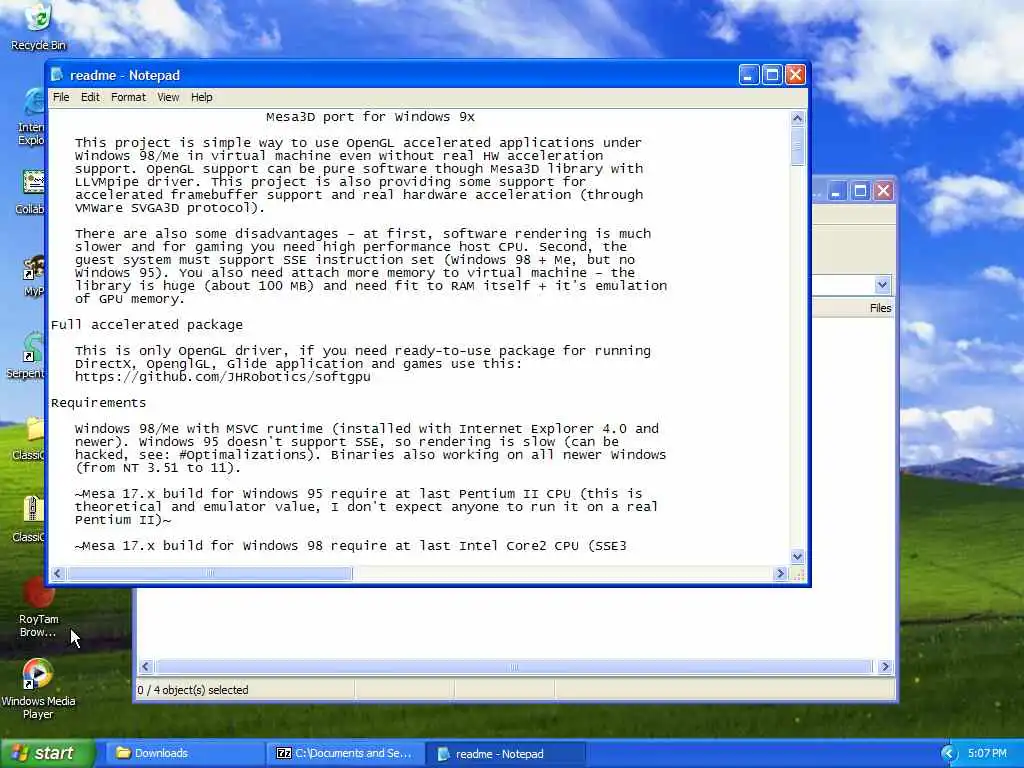Minimize the readme Notepad window
The width and height of the screenshot is (1024, 768).
pos(748,75)
